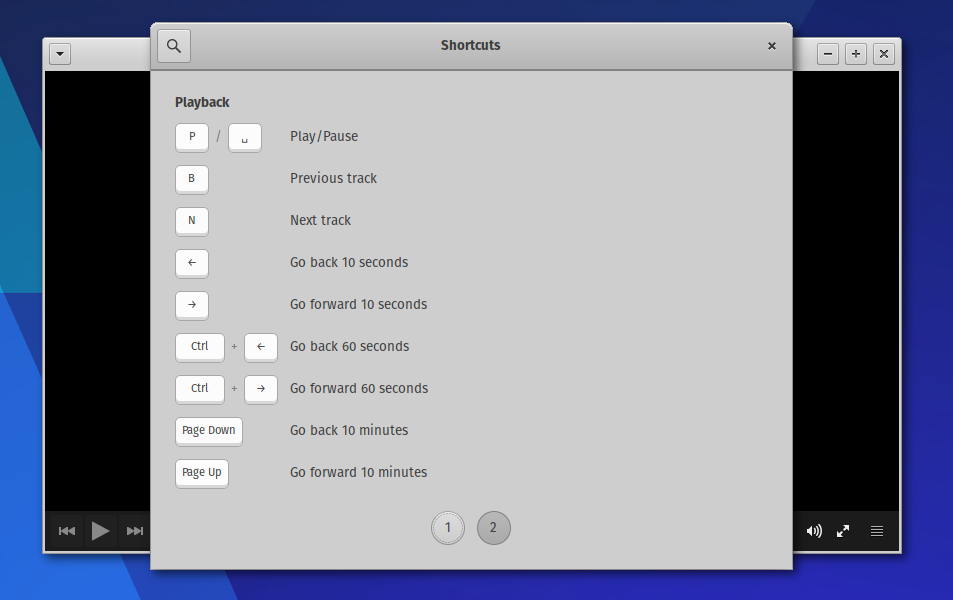953x600 pixels.
Task: Click the previous track icon in the player
Action: [x=66, y=531]
